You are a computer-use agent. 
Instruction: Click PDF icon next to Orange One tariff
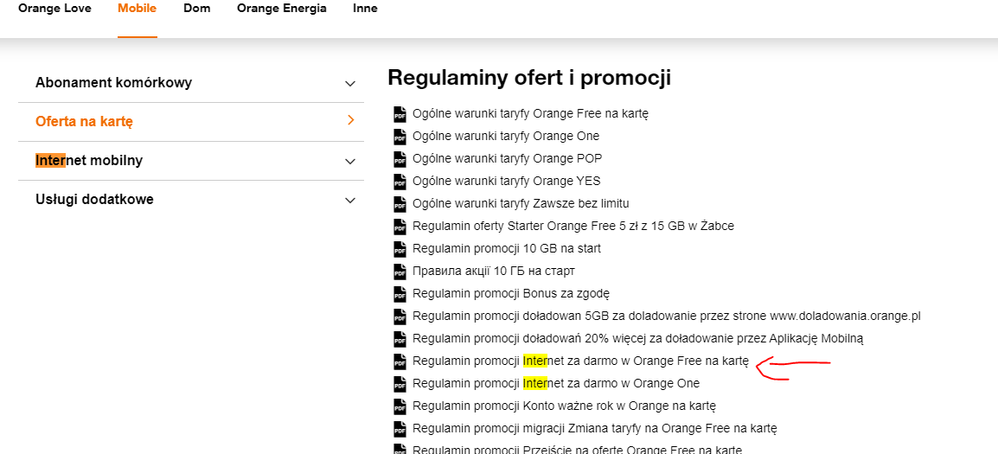point(400,136)
